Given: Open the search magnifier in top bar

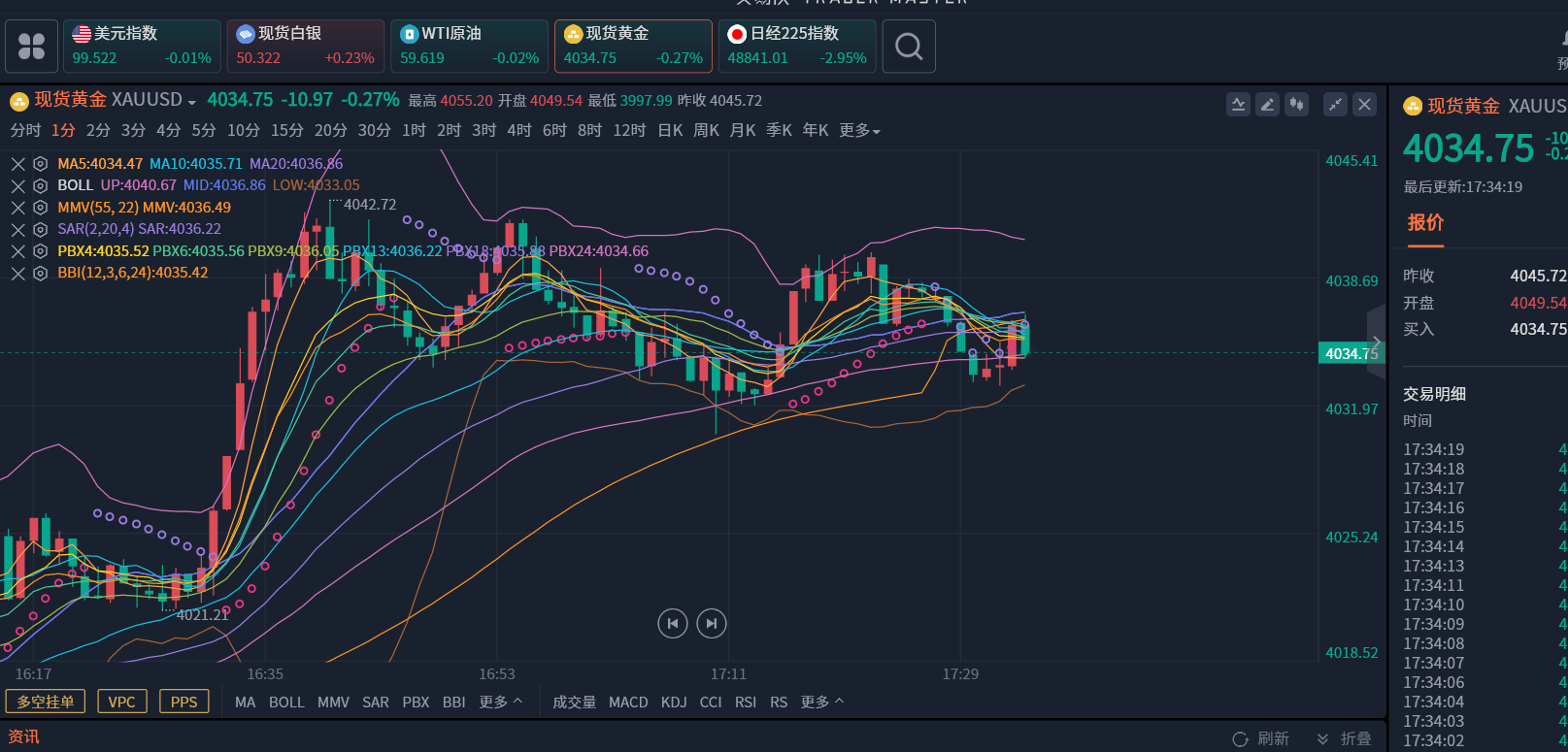Looking at the screenshot, I should click(x=909, y=47).
